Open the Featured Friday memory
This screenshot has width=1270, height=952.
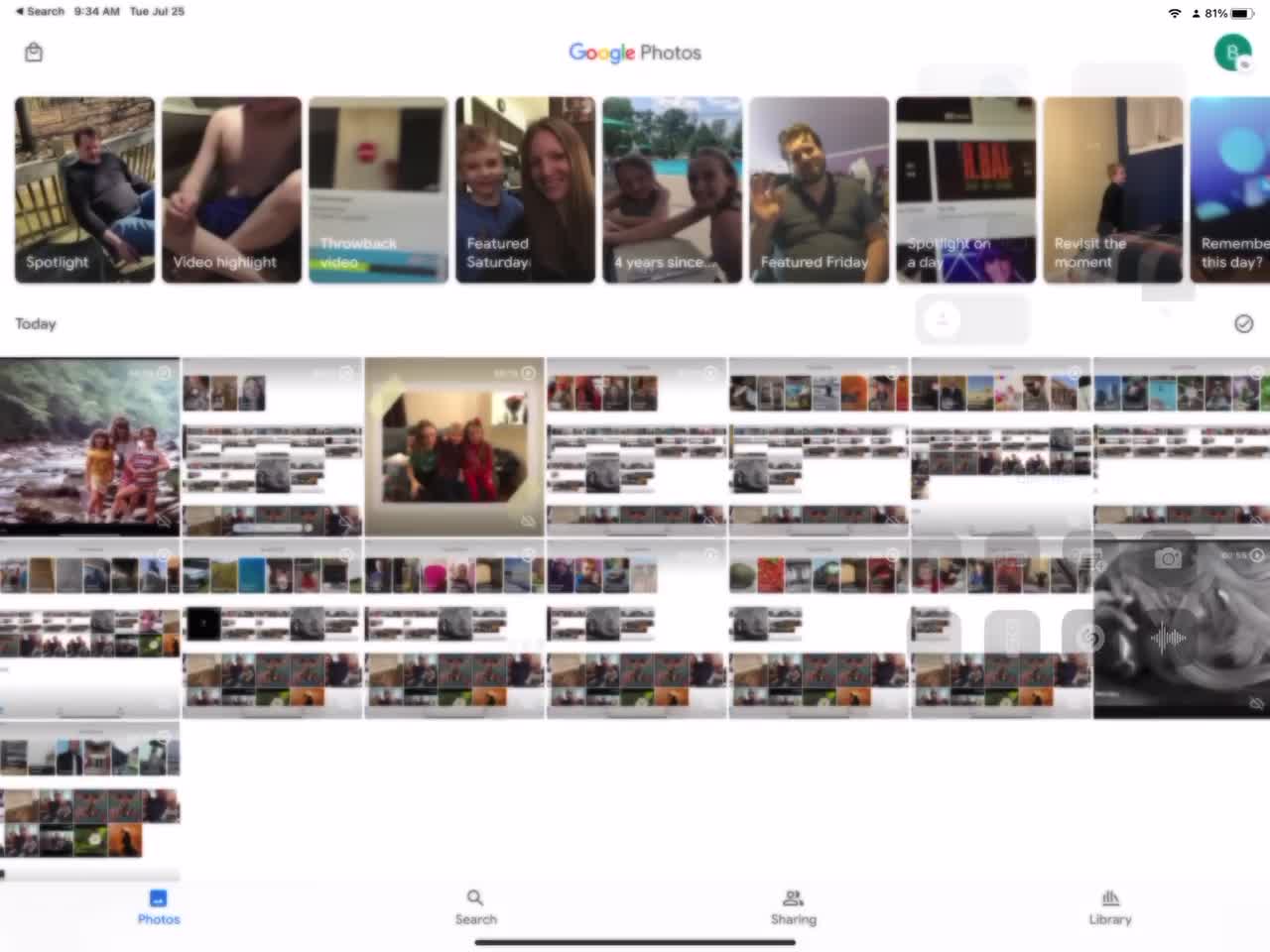tap(819, 189)
